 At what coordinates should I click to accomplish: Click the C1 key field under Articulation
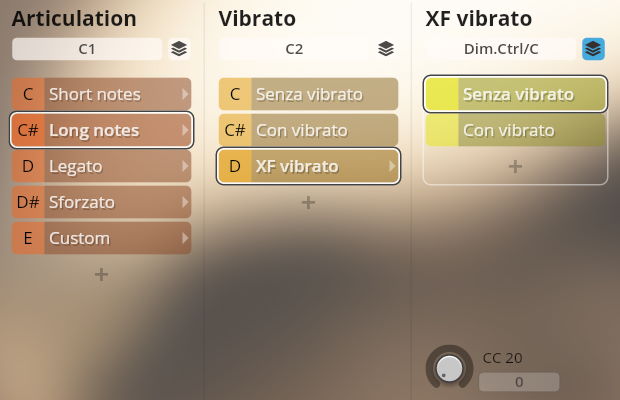coord(86,48)
